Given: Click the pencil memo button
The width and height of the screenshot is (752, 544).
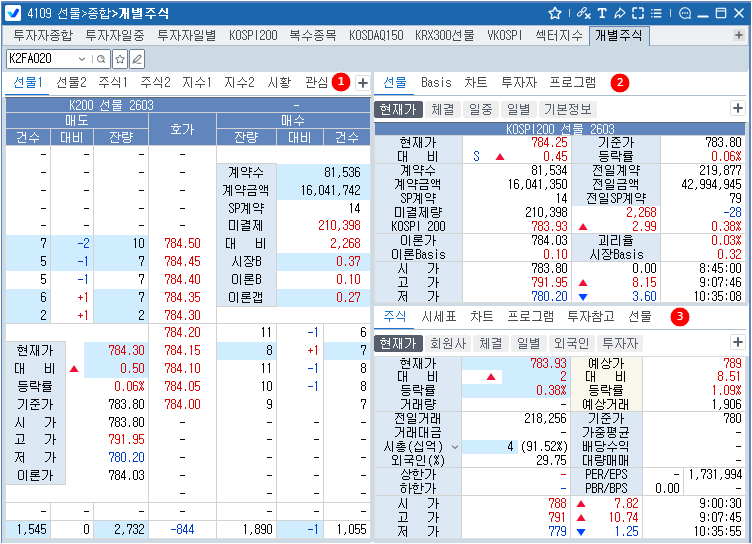Looking at the screenshot, I should tap(137, 59).
